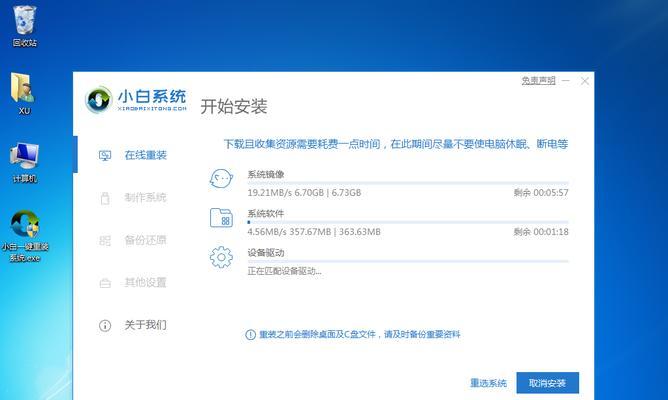Click the 系统镜像 download progress bar
Viewport: 668px width, 400px height.
[408, 183]
